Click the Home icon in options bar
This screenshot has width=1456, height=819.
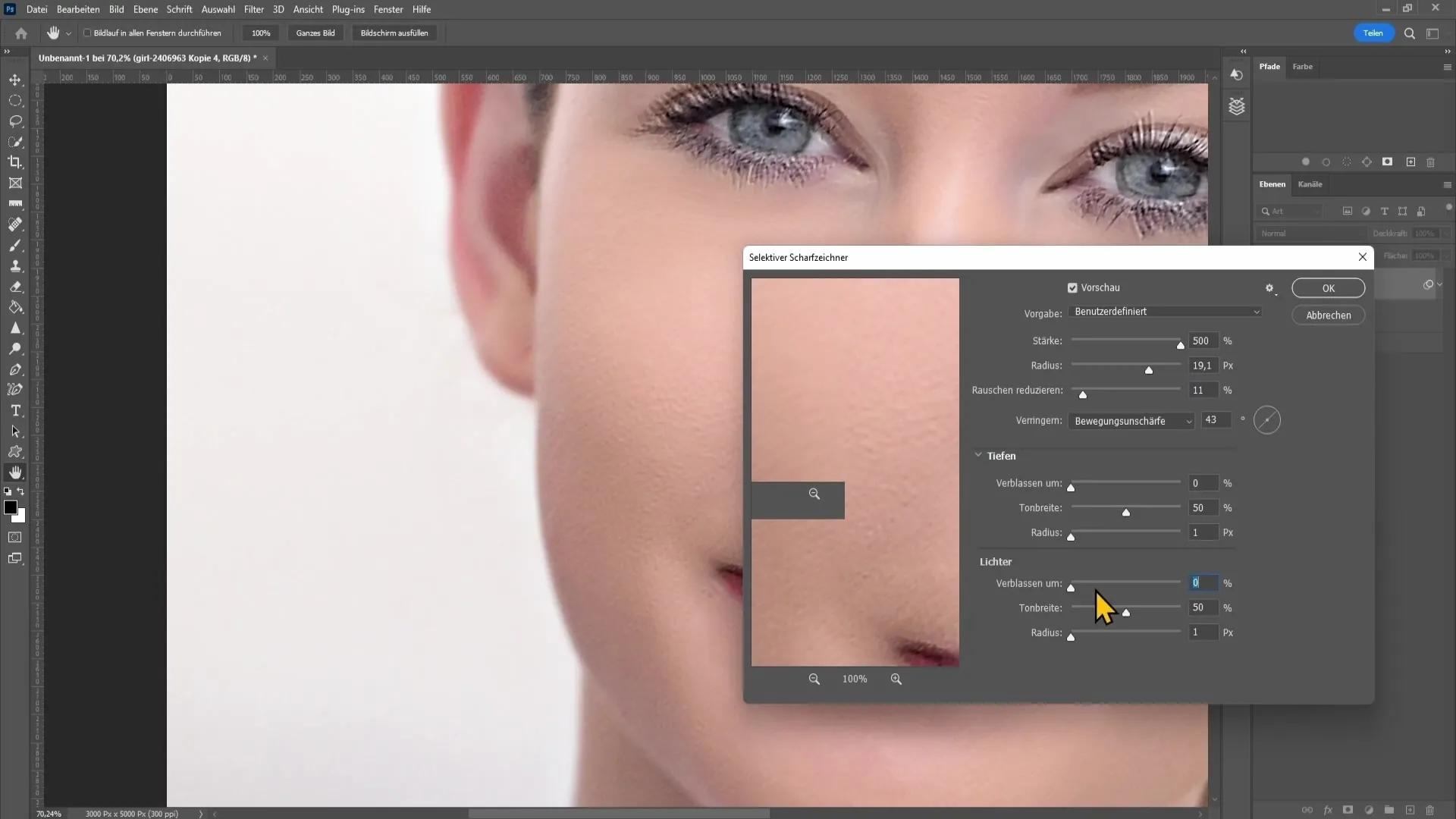point(21,33)
